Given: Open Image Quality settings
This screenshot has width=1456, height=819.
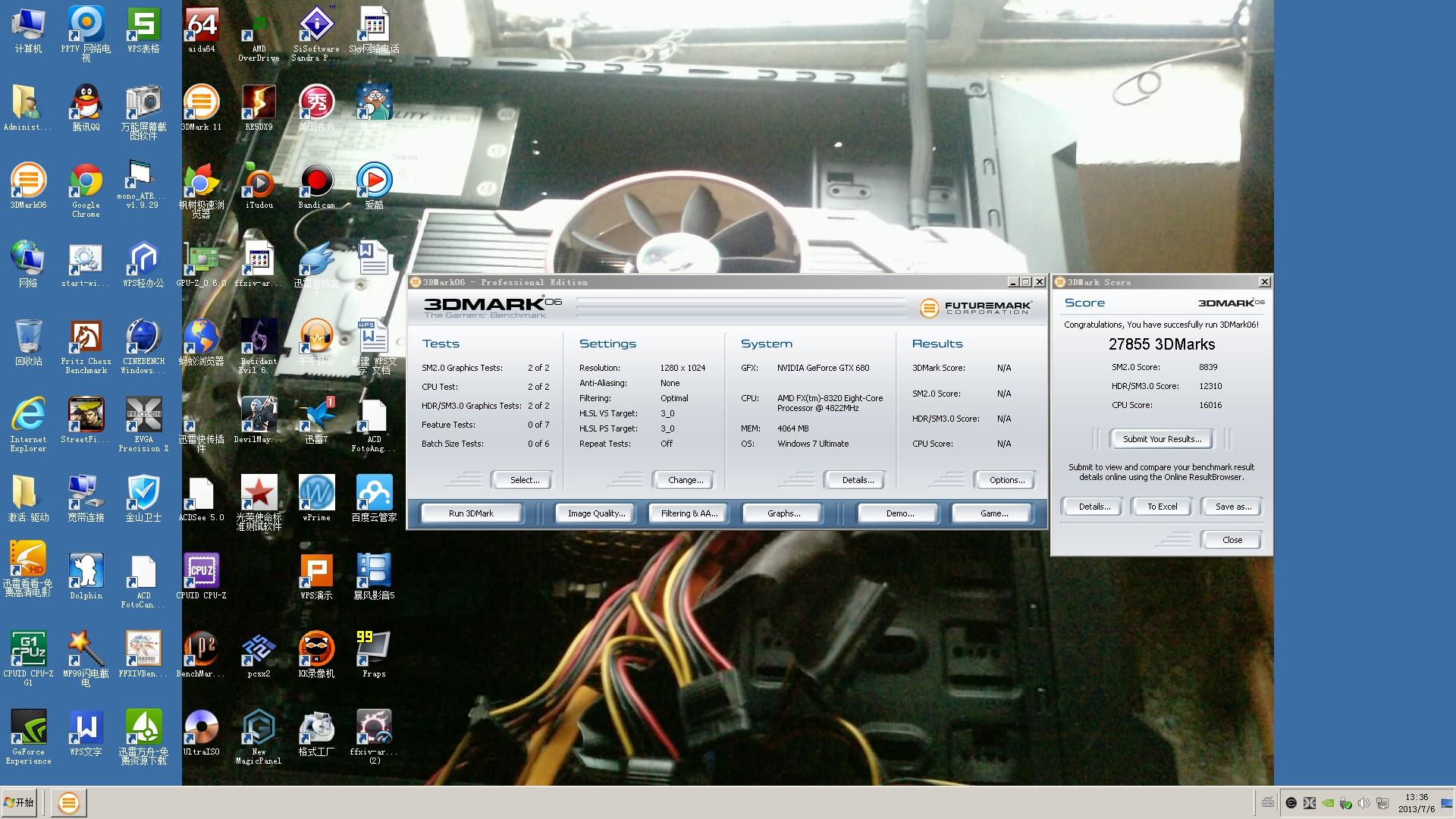Looking at the screenshot, I should (597, 513).
